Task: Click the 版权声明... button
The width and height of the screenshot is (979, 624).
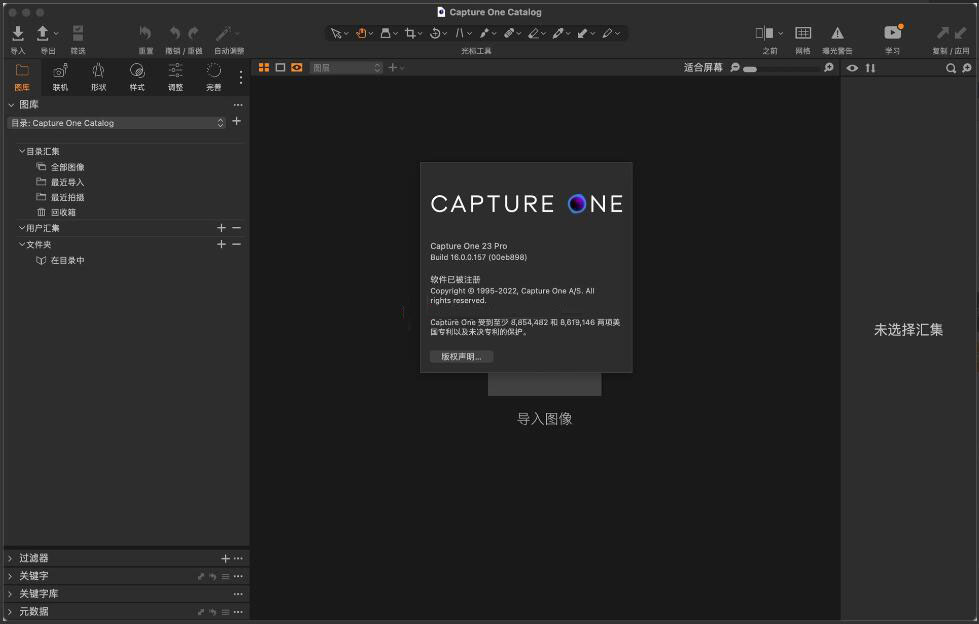Action: 461,357
